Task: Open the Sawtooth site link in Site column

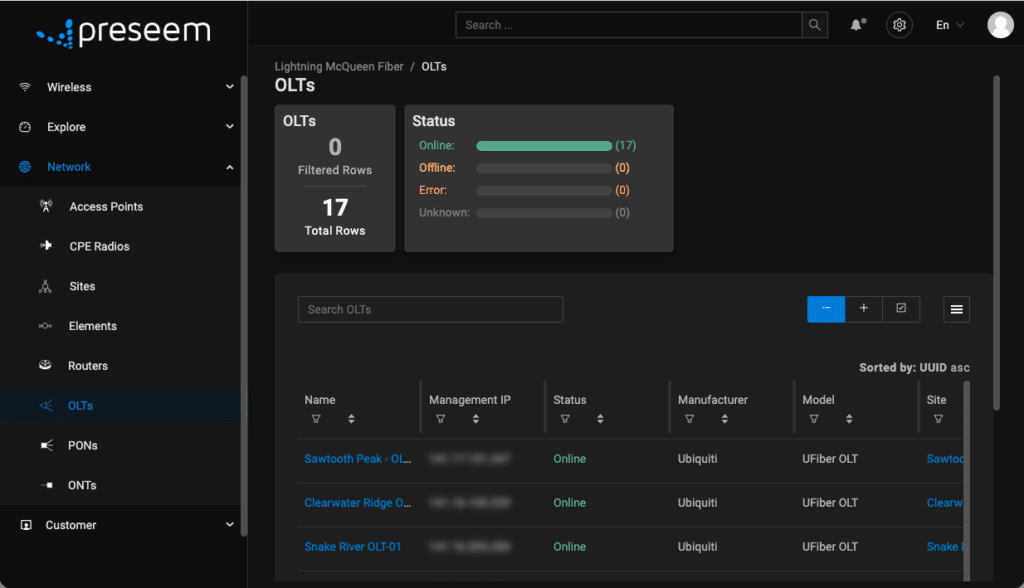Action: (x=944, y=459)
